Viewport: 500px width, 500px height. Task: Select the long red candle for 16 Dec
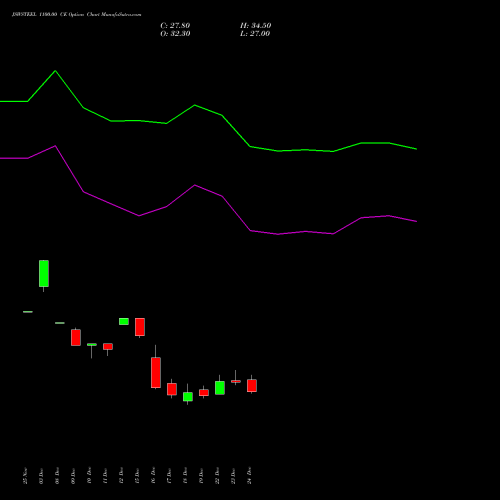156,373
